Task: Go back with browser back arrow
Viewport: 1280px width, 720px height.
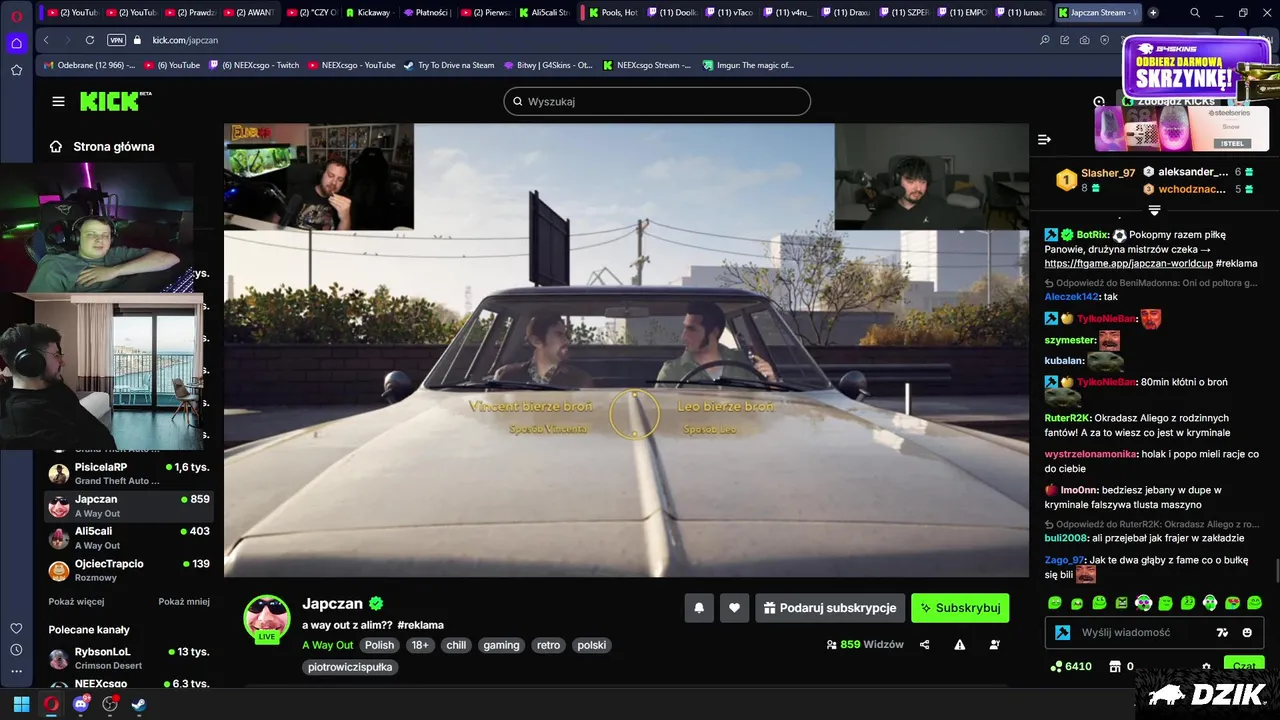Action: click(46, 40)
